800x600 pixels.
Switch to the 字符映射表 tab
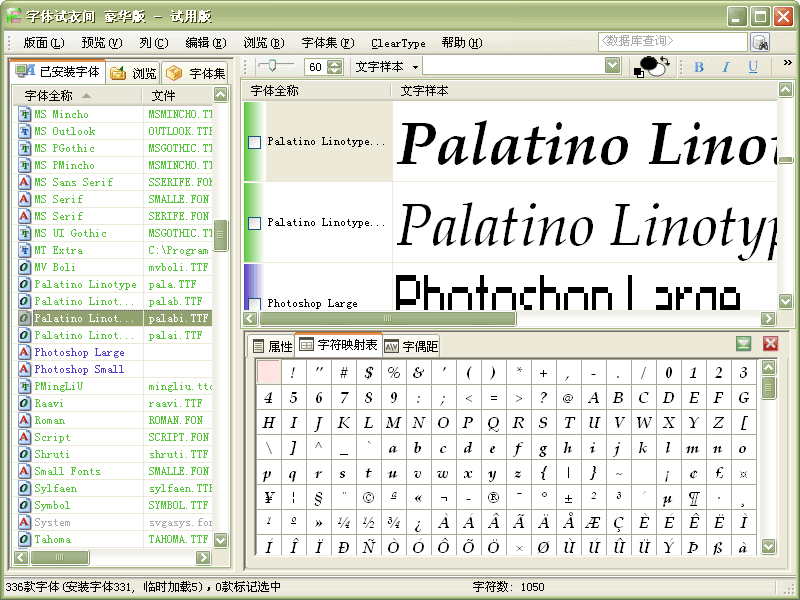(x=338, y=345)
